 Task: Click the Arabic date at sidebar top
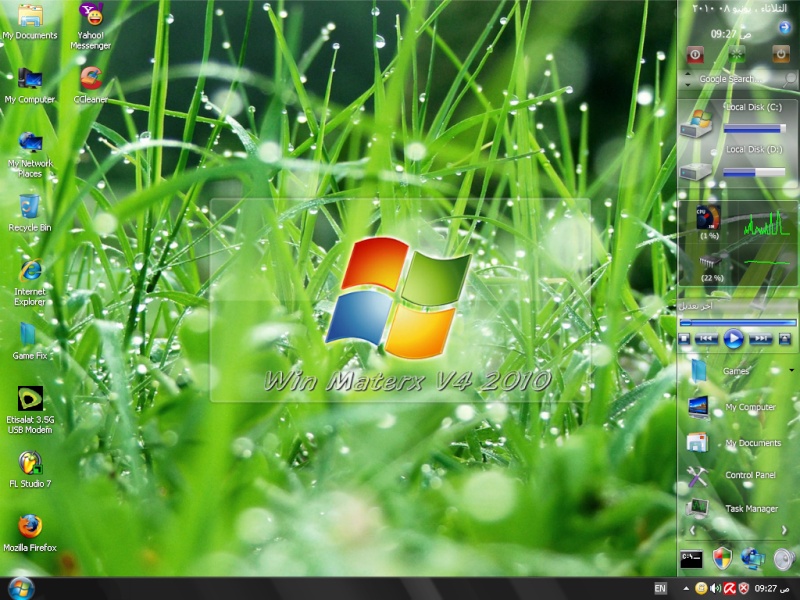(x=739, y=8)
